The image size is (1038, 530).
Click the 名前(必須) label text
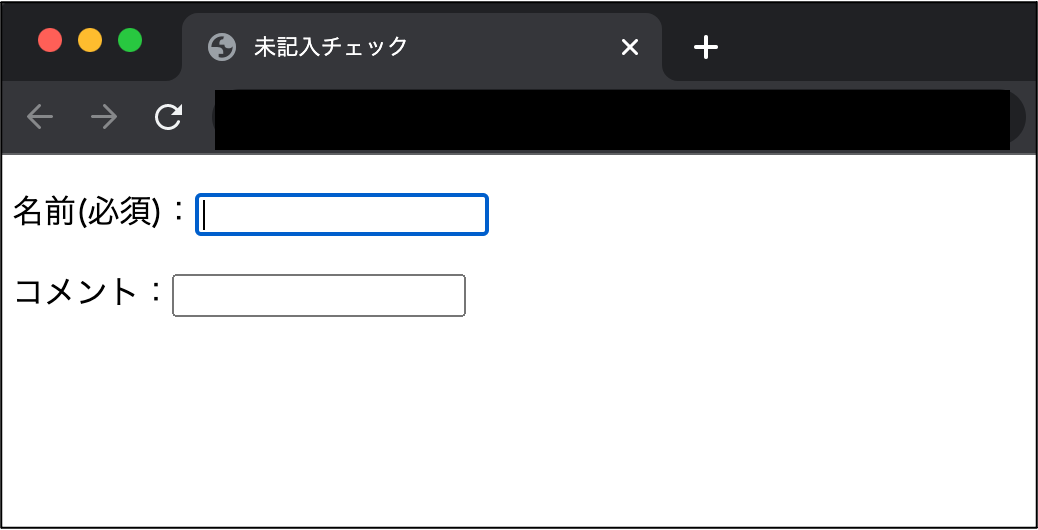click(x=87, y=212)
